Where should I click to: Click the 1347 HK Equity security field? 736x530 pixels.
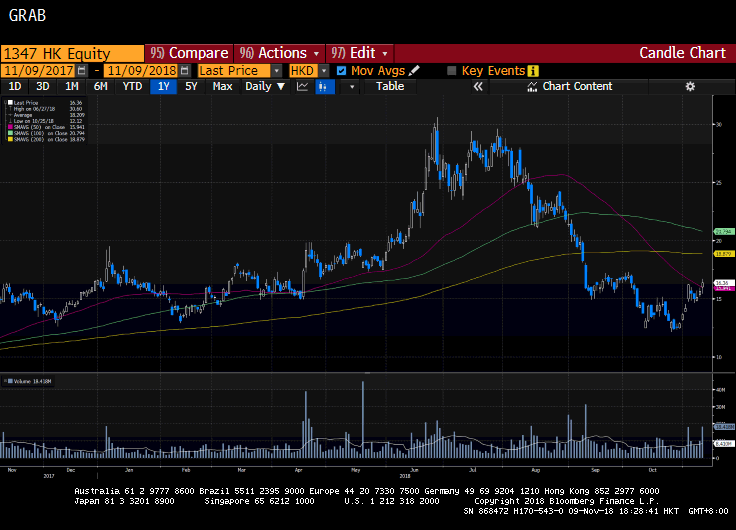72,54
